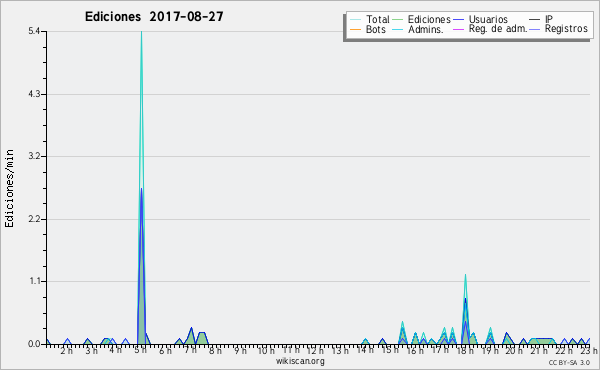Click the "6 h" x-axis label
The height and width of the screenshot is (370, 600).
click(165, 351)
